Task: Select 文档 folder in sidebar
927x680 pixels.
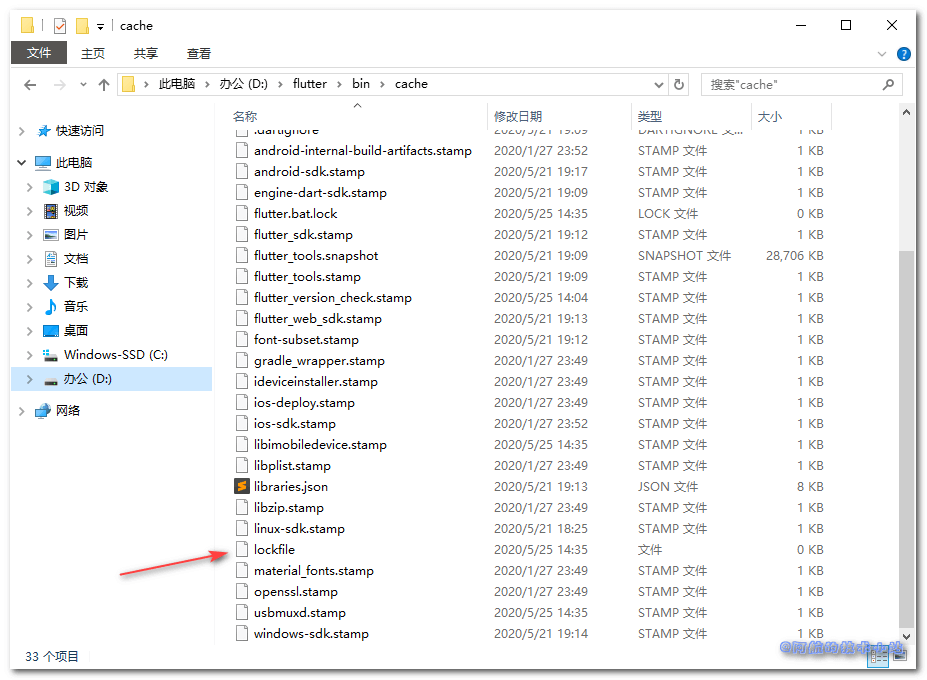Action: (x=76, y=259)
